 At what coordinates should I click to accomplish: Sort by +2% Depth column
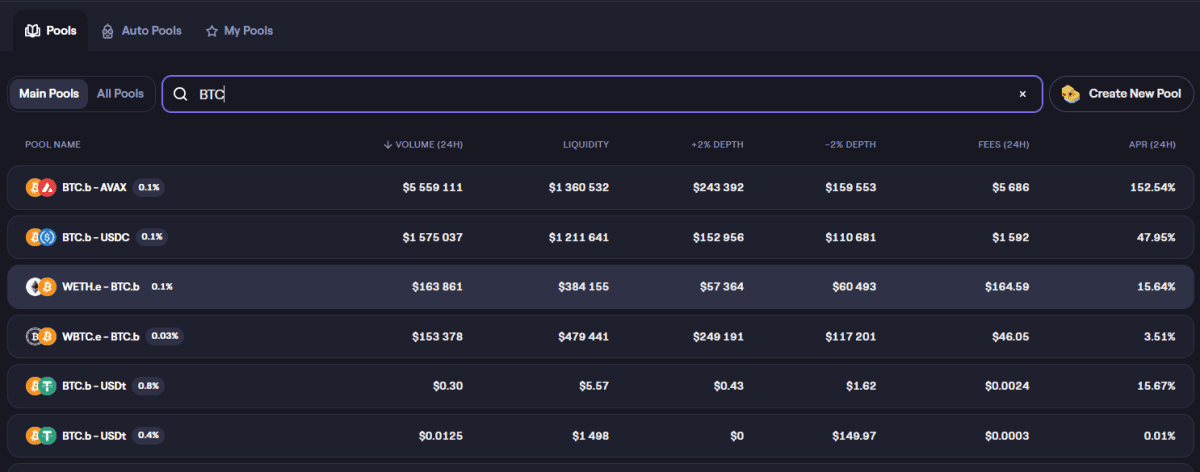pos(717,145)
